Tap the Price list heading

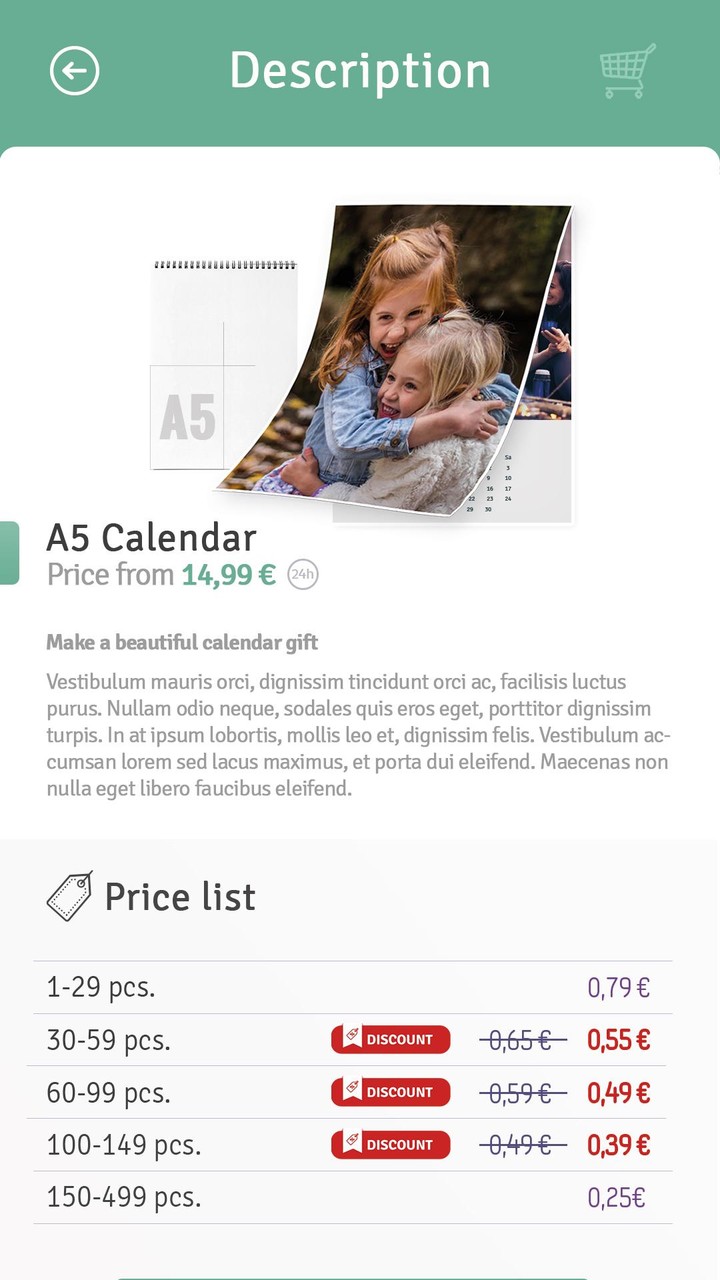tap(180, 897)
